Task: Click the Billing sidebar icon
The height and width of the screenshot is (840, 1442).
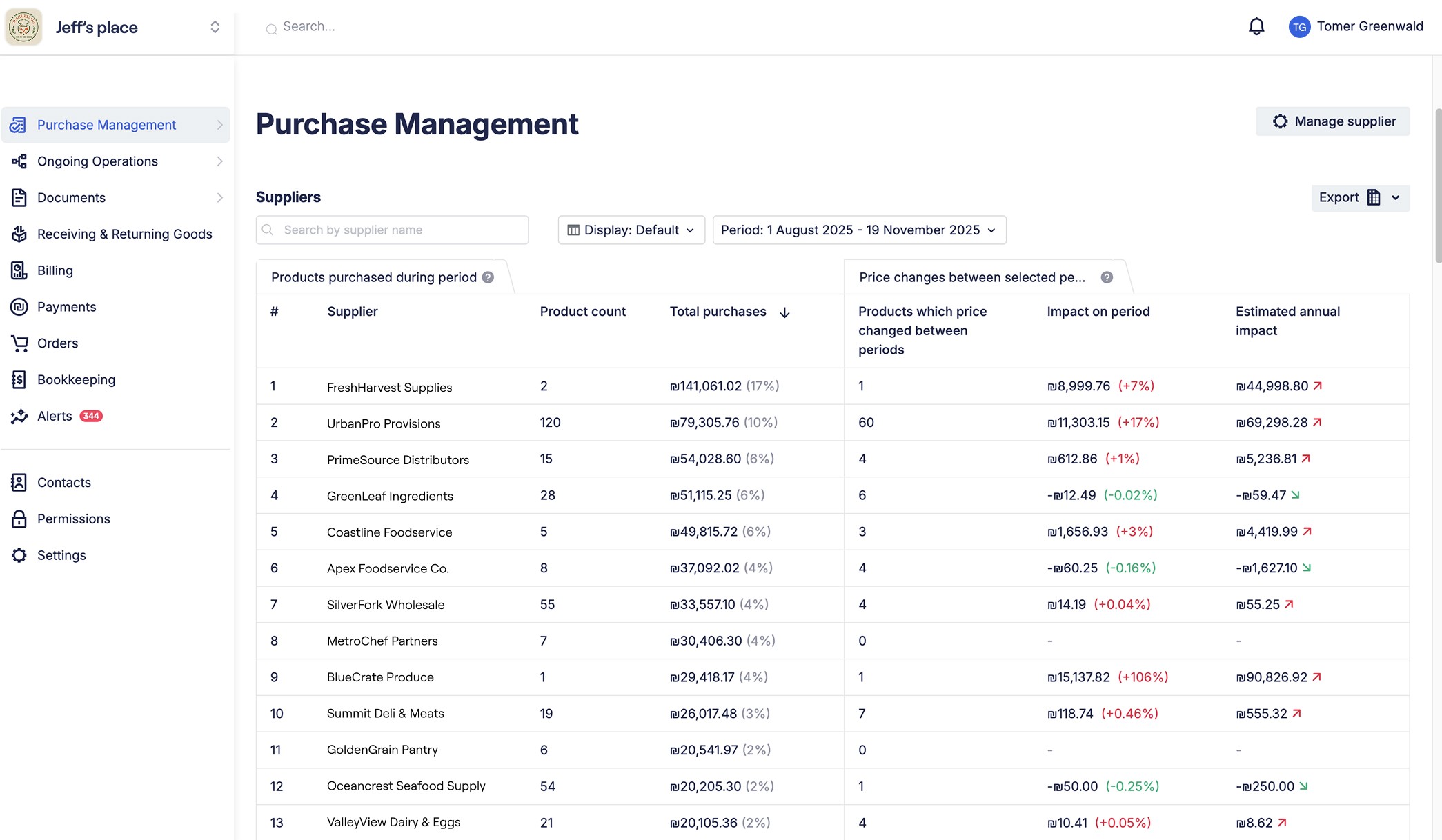Action: pyautogui.click(x=19, y=270)
